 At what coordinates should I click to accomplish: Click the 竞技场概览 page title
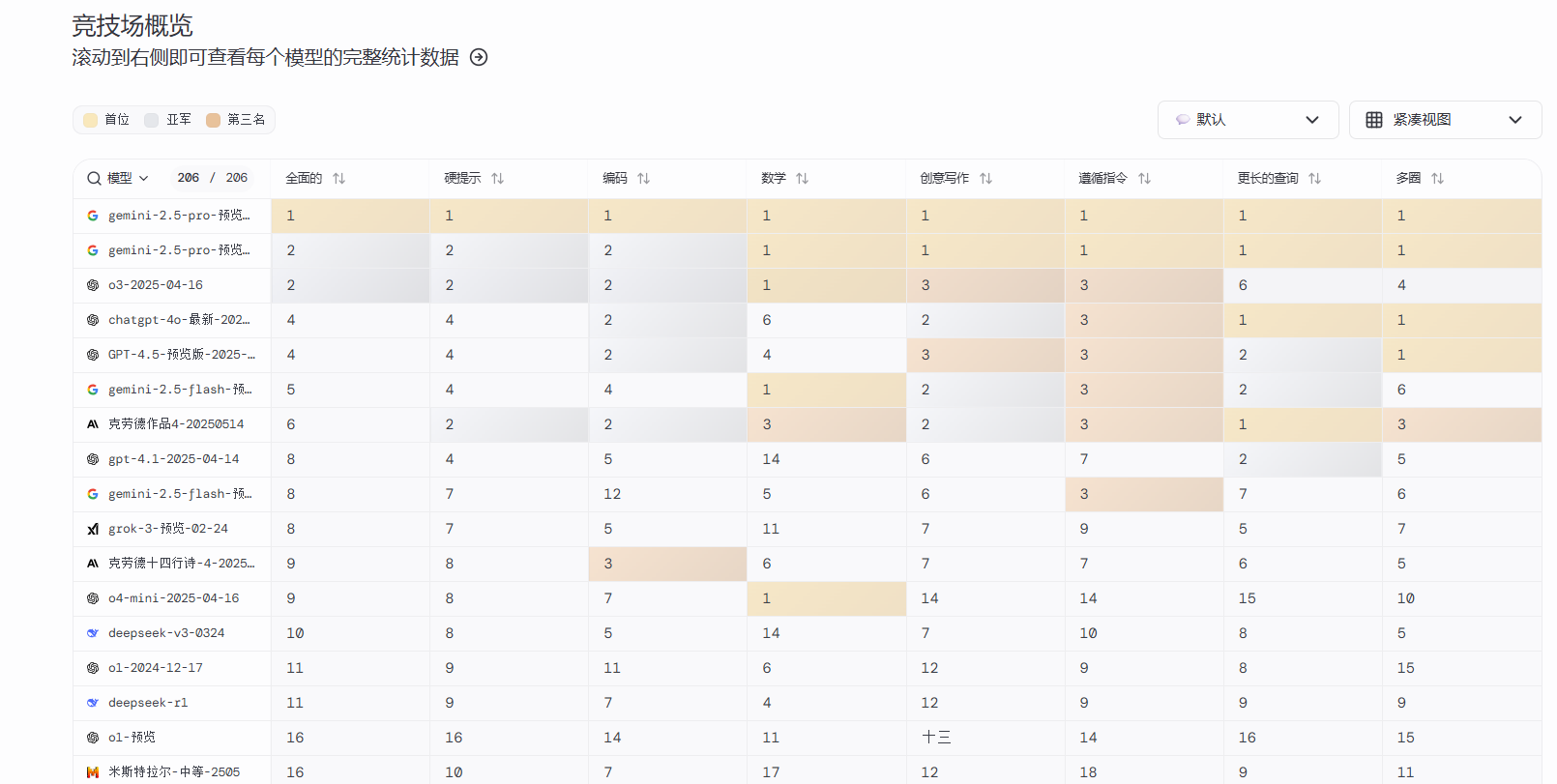[x=132, y=26]
